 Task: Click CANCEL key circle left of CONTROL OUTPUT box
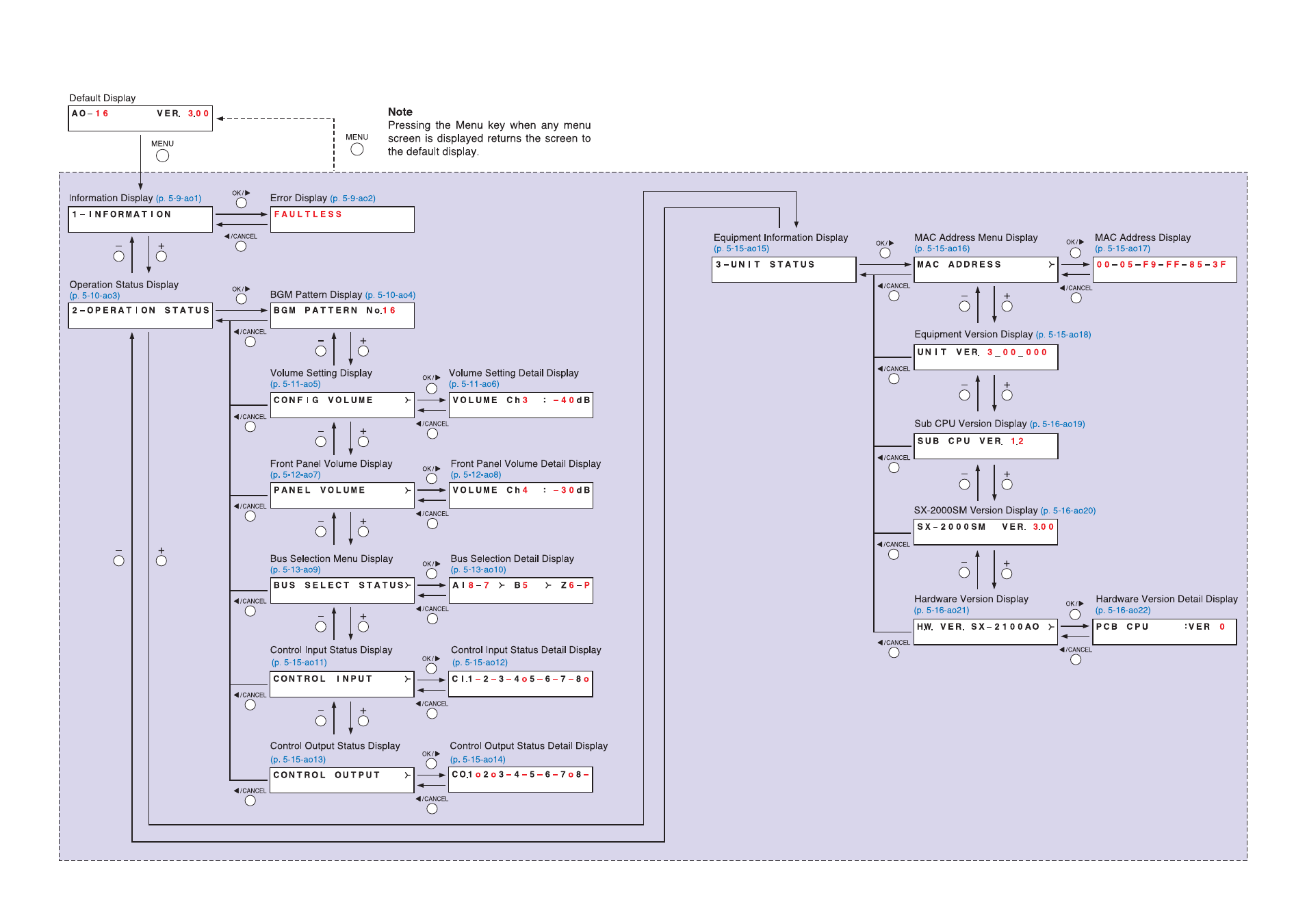pyautogui.click(x=250, y=800)
